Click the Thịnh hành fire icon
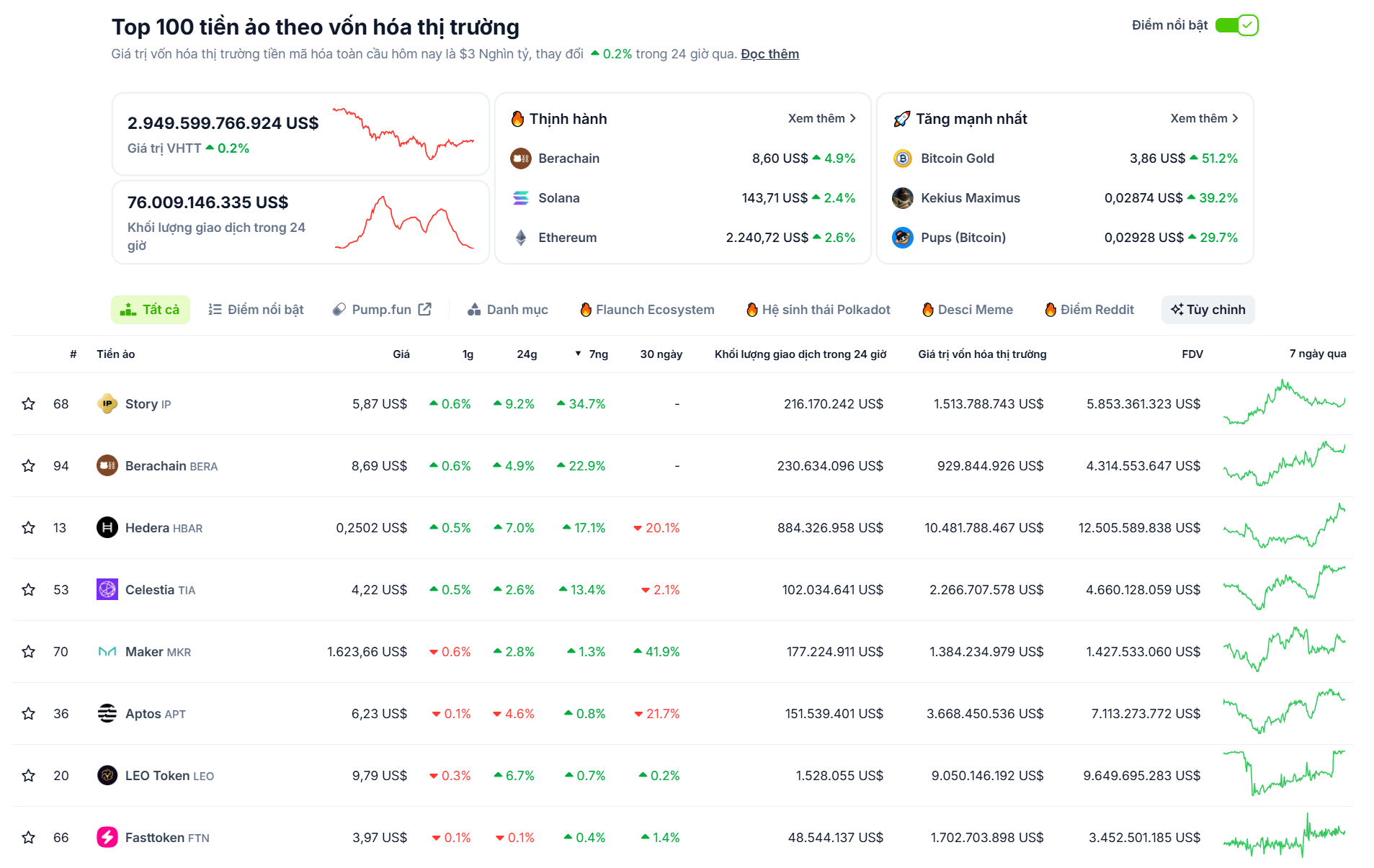 click(517, 119)
